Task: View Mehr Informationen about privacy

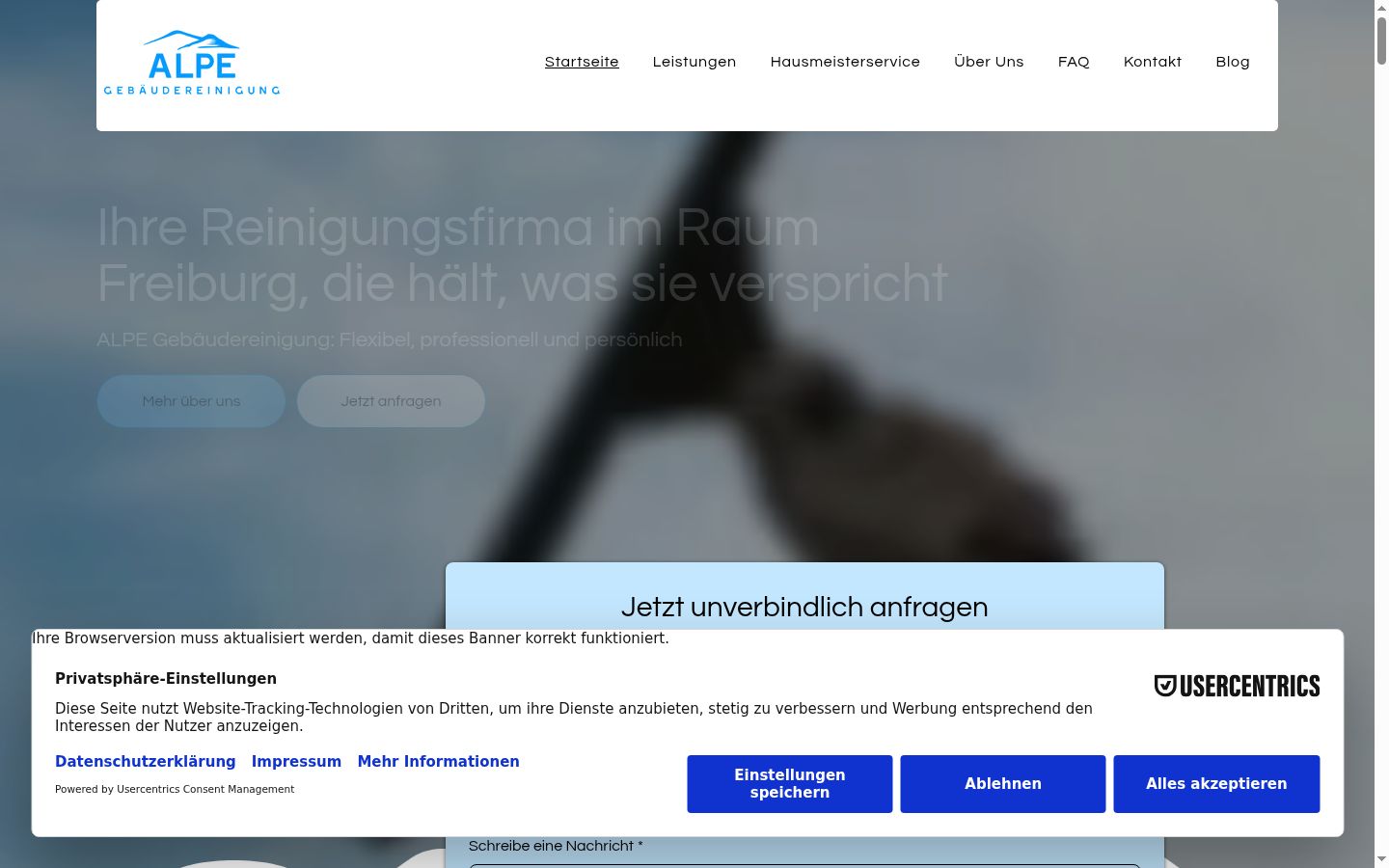Action: pyautogui.click(x=439, y=762)
